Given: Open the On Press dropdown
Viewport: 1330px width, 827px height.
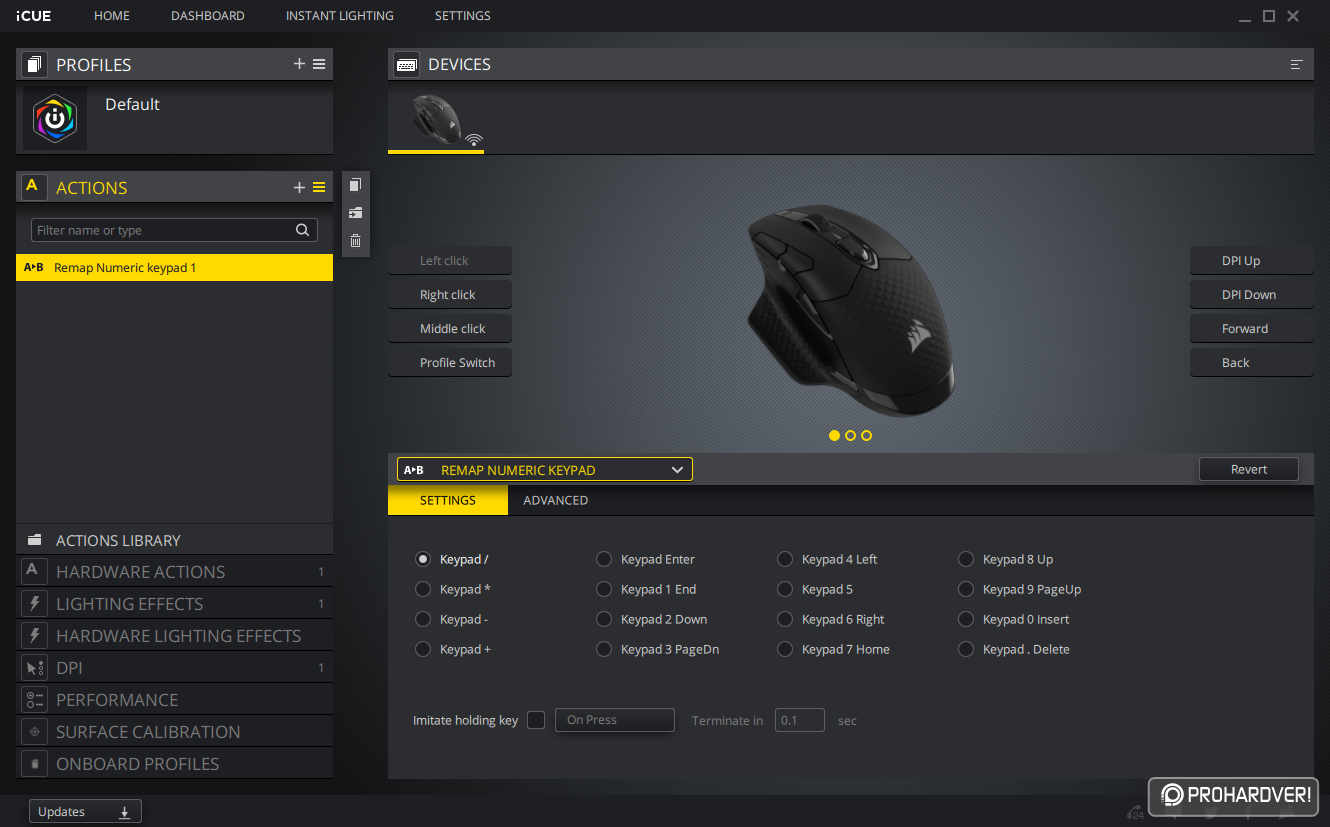Looking at the screenshot, I should tap(615, 720).
